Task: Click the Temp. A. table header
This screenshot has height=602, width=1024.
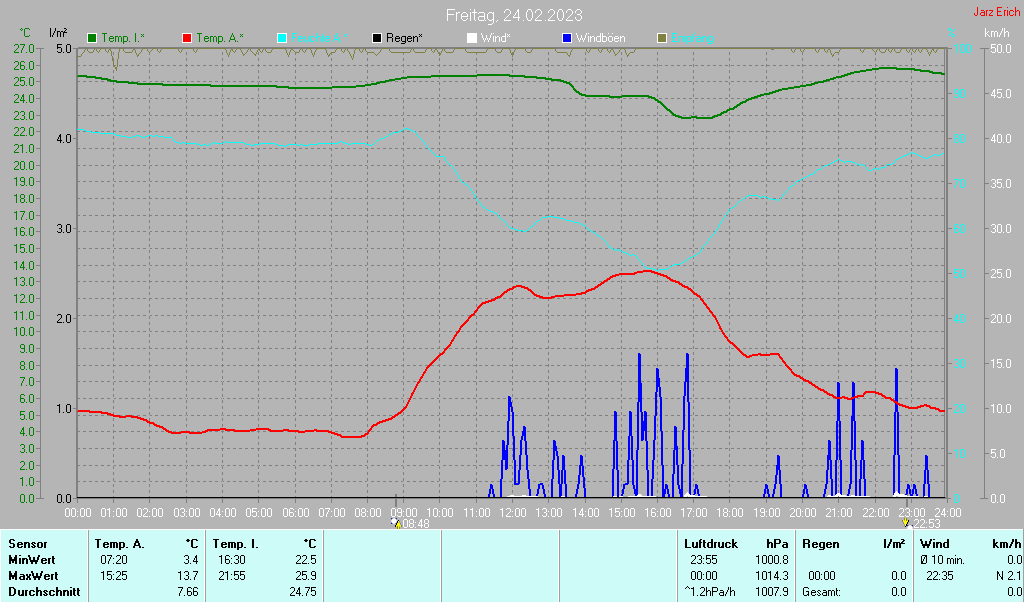Action: click(119, 544)
